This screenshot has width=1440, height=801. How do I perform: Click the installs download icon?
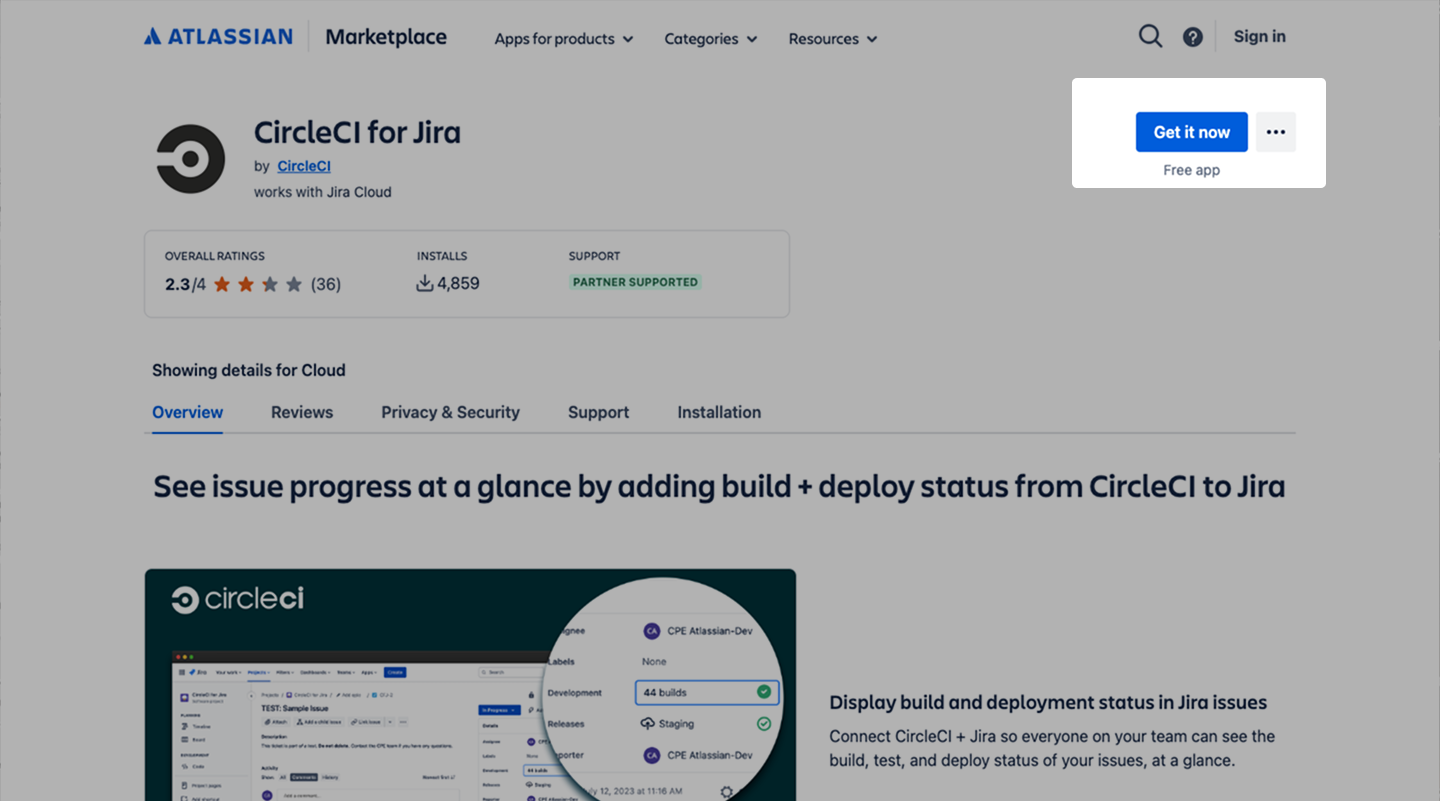[425, 284]
